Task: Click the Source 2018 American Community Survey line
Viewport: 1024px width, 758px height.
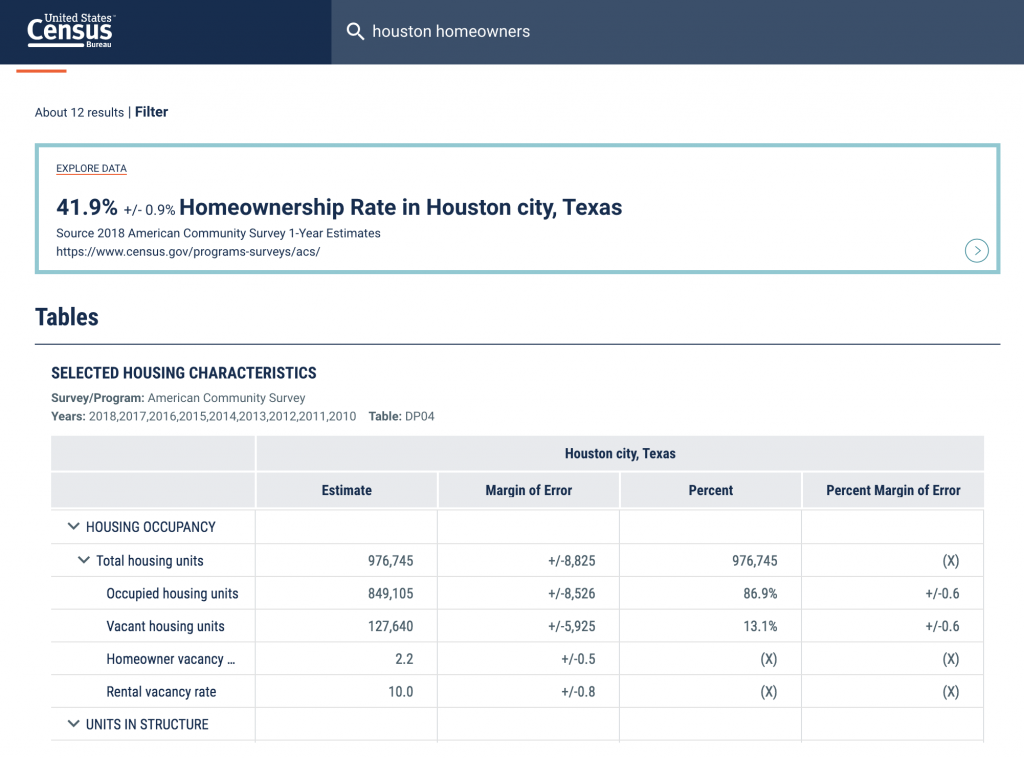Action: coord(218,233)
